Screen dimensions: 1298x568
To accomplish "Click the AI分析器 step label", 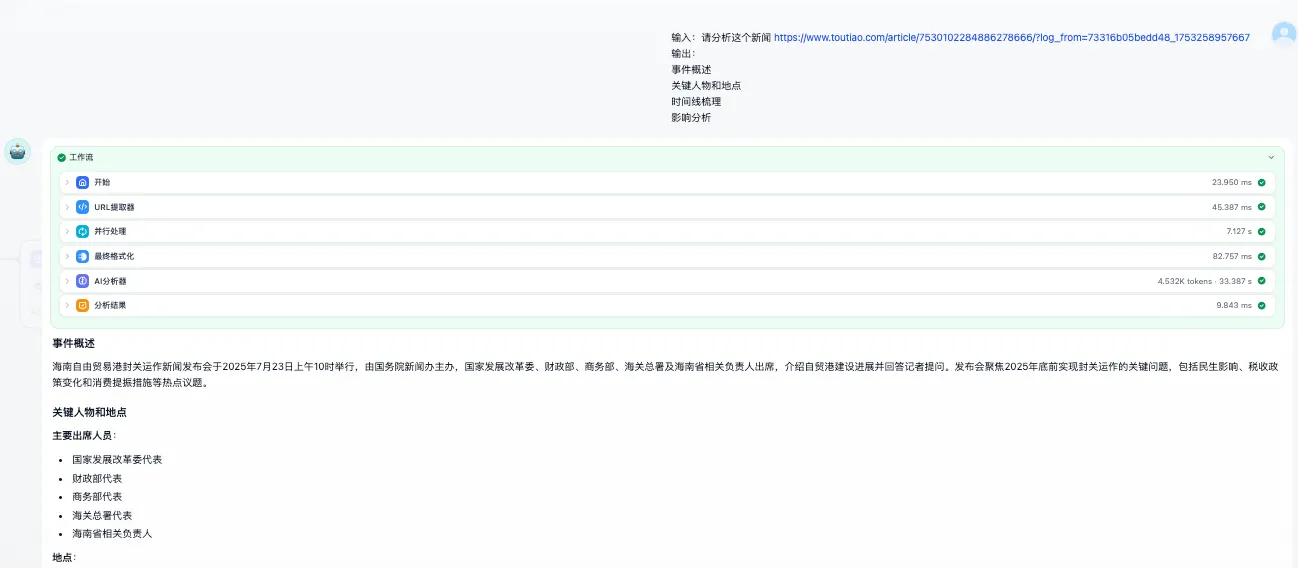I will [x=110, y=281].
